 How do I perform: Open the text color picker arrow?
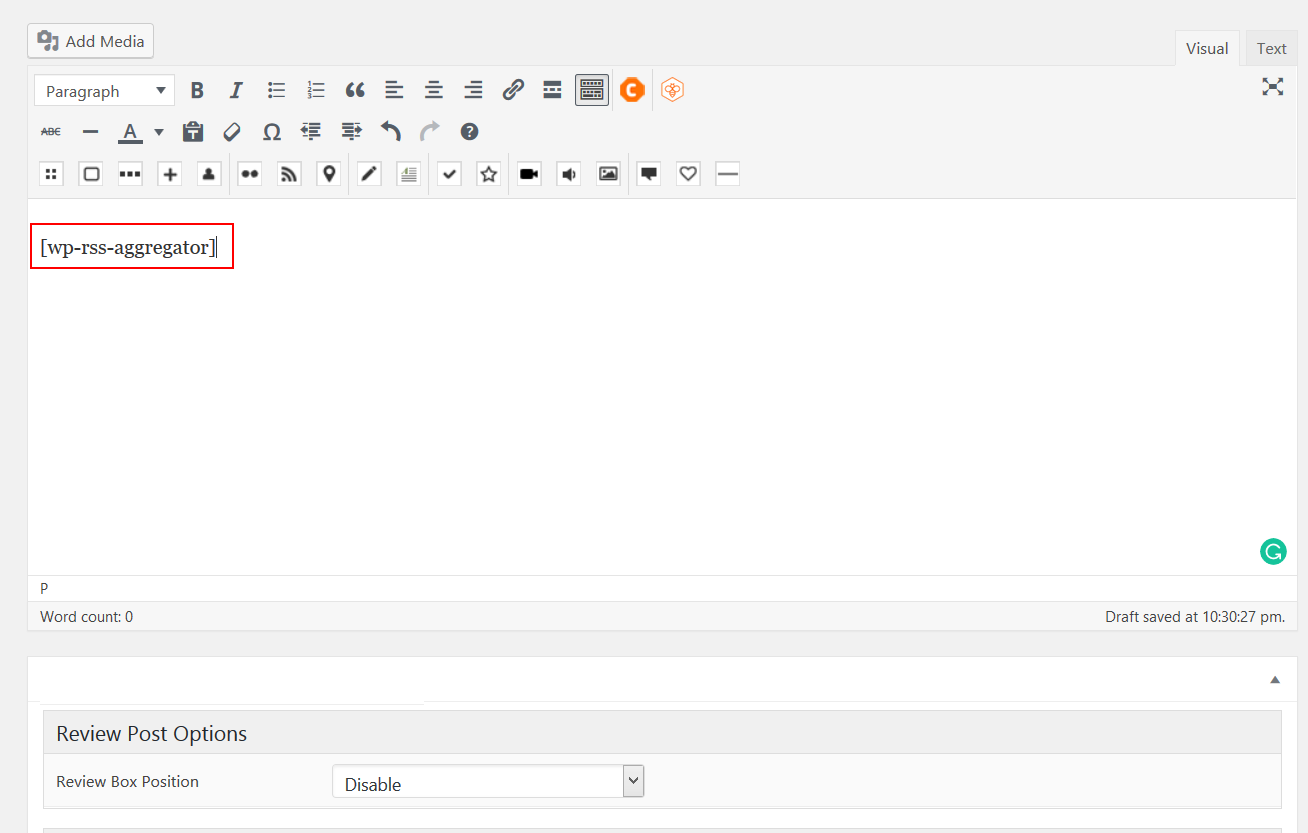click(158, 132)
